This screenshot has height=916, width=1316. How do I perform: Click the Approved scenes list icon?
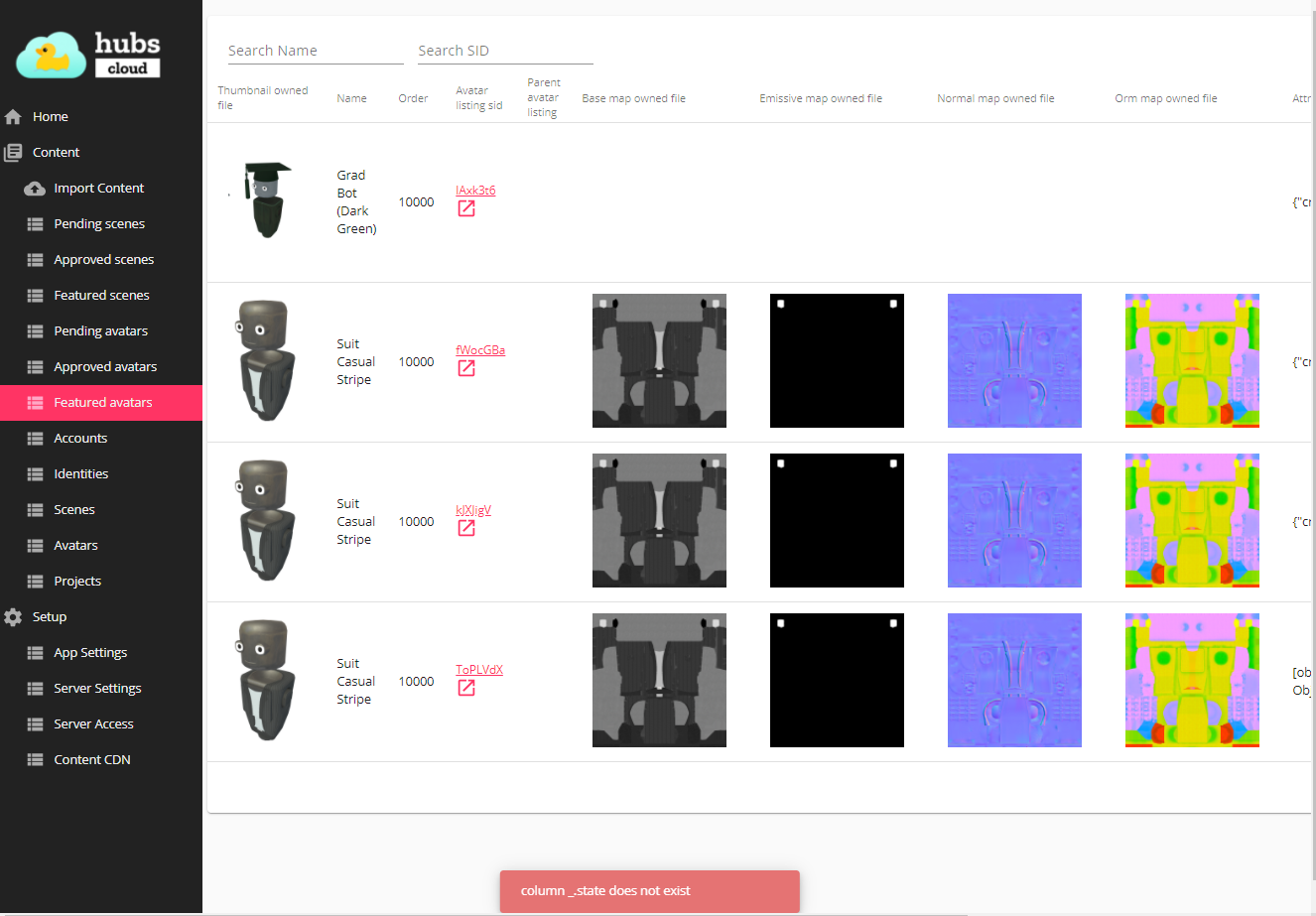pyautogui.click(x=35, y=260)
